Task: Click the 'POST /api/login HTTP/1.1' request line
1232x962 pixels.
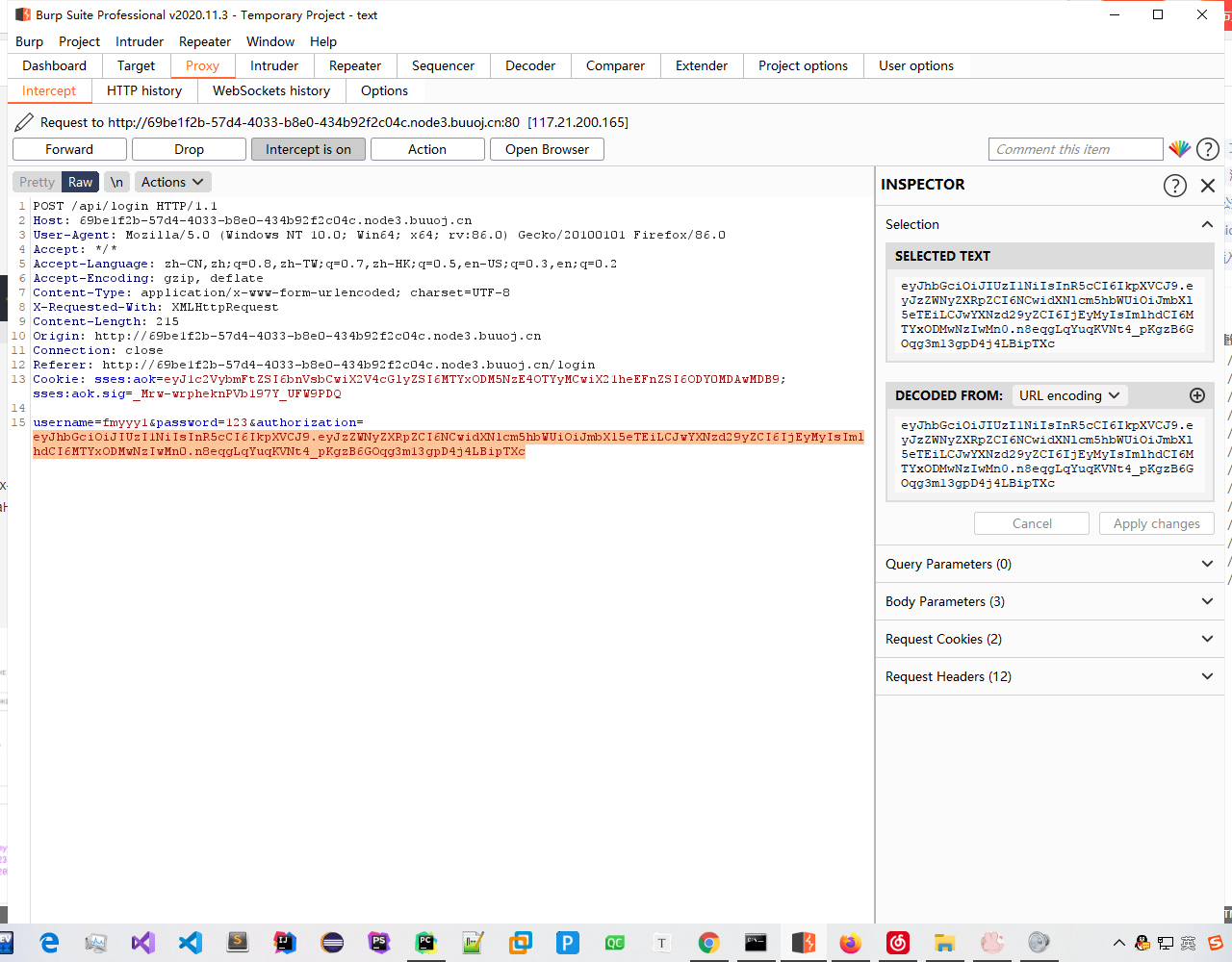Action: (125, 206)
